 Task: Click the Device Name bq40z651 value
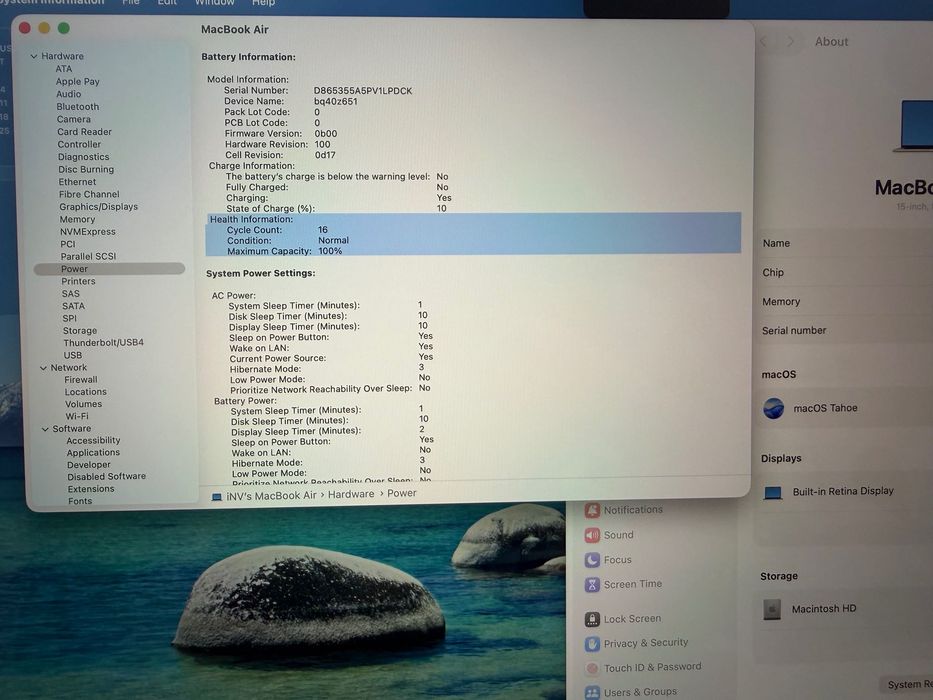coord(336,102)
